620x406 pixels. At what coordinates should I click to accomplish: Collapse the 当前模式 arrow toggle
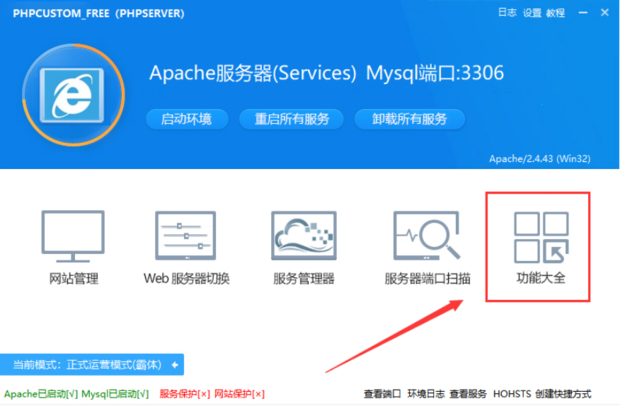pos(175,365)
